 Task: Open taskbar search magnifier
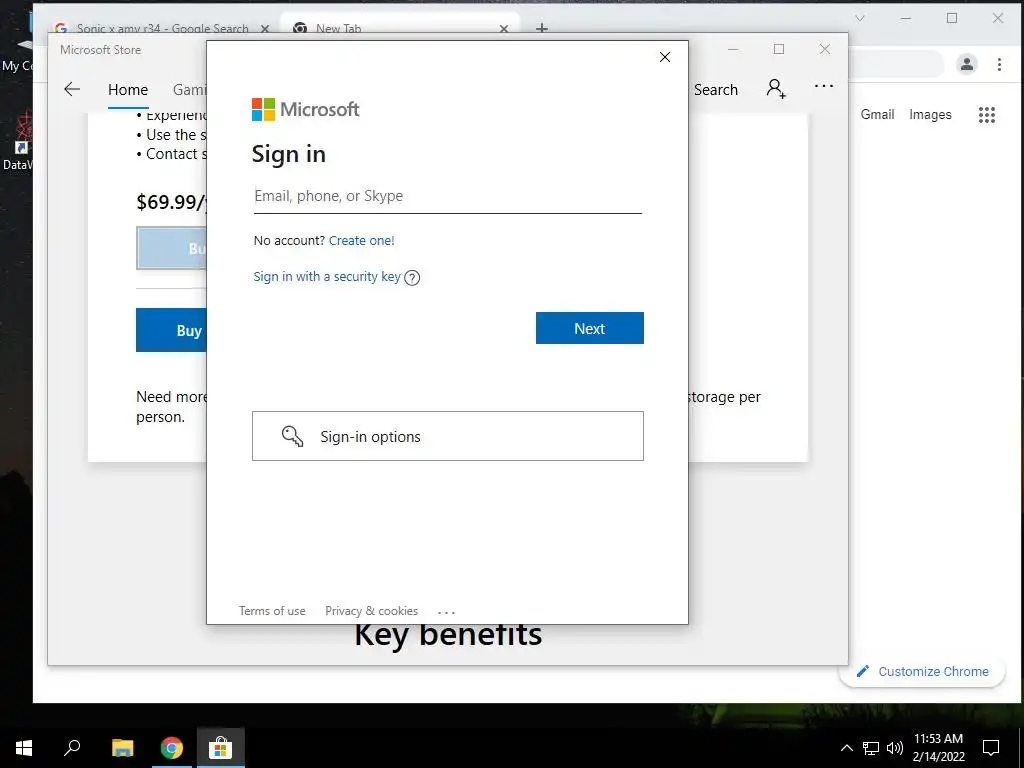point(72,748)
